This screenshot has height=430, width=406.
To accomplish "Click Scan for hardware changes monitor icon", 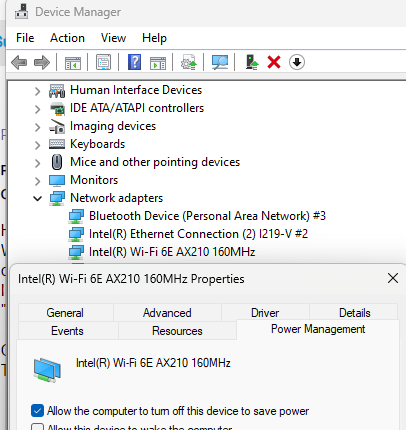I will (x=220, y=62).
